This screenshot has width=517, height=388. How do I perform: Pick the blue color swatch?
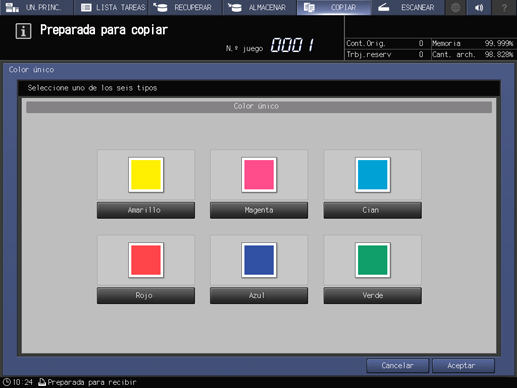pos(259,260)
